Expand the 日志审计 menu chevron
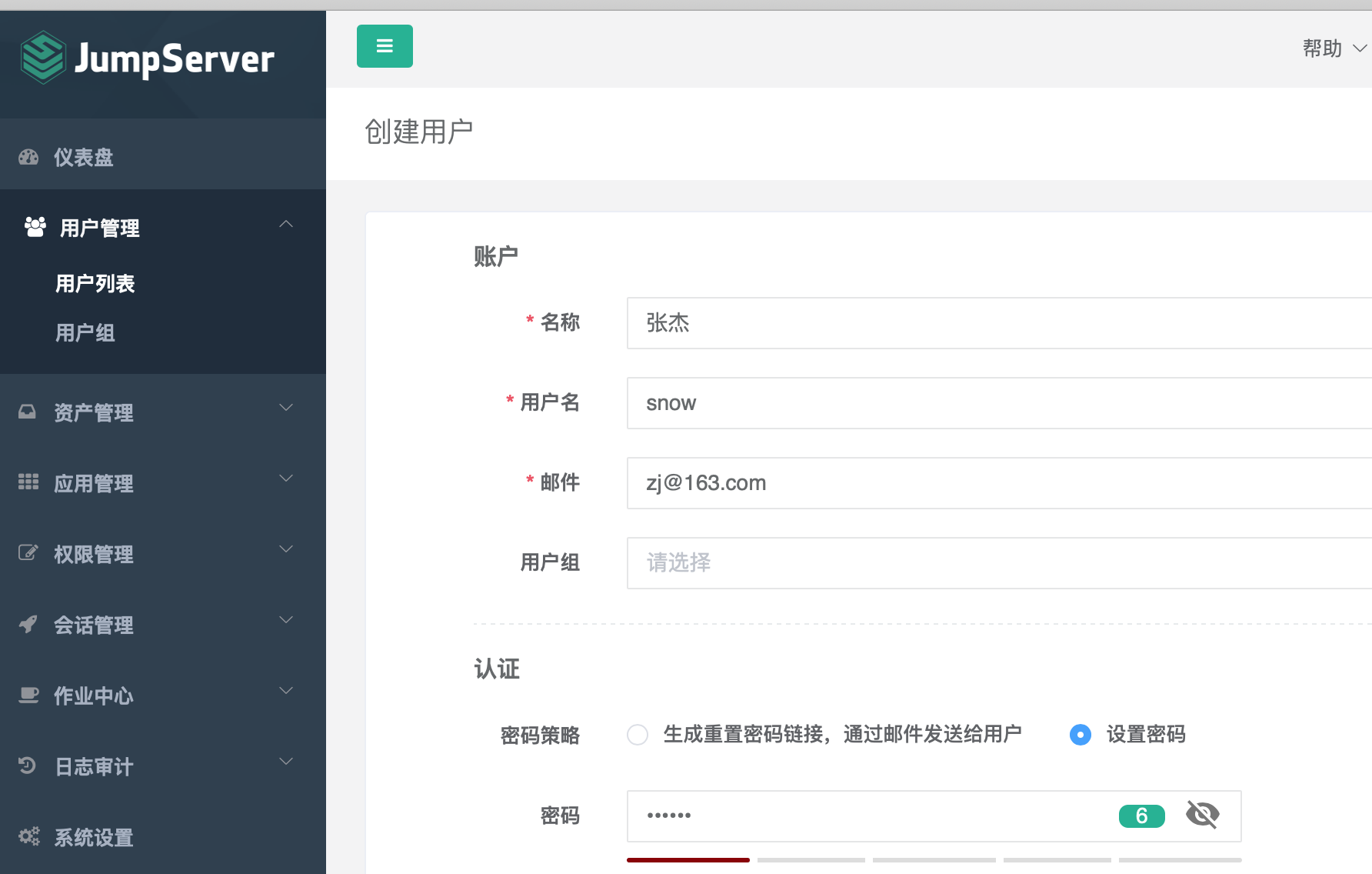This screenshot has width=1372, height=874. (286, 762)
